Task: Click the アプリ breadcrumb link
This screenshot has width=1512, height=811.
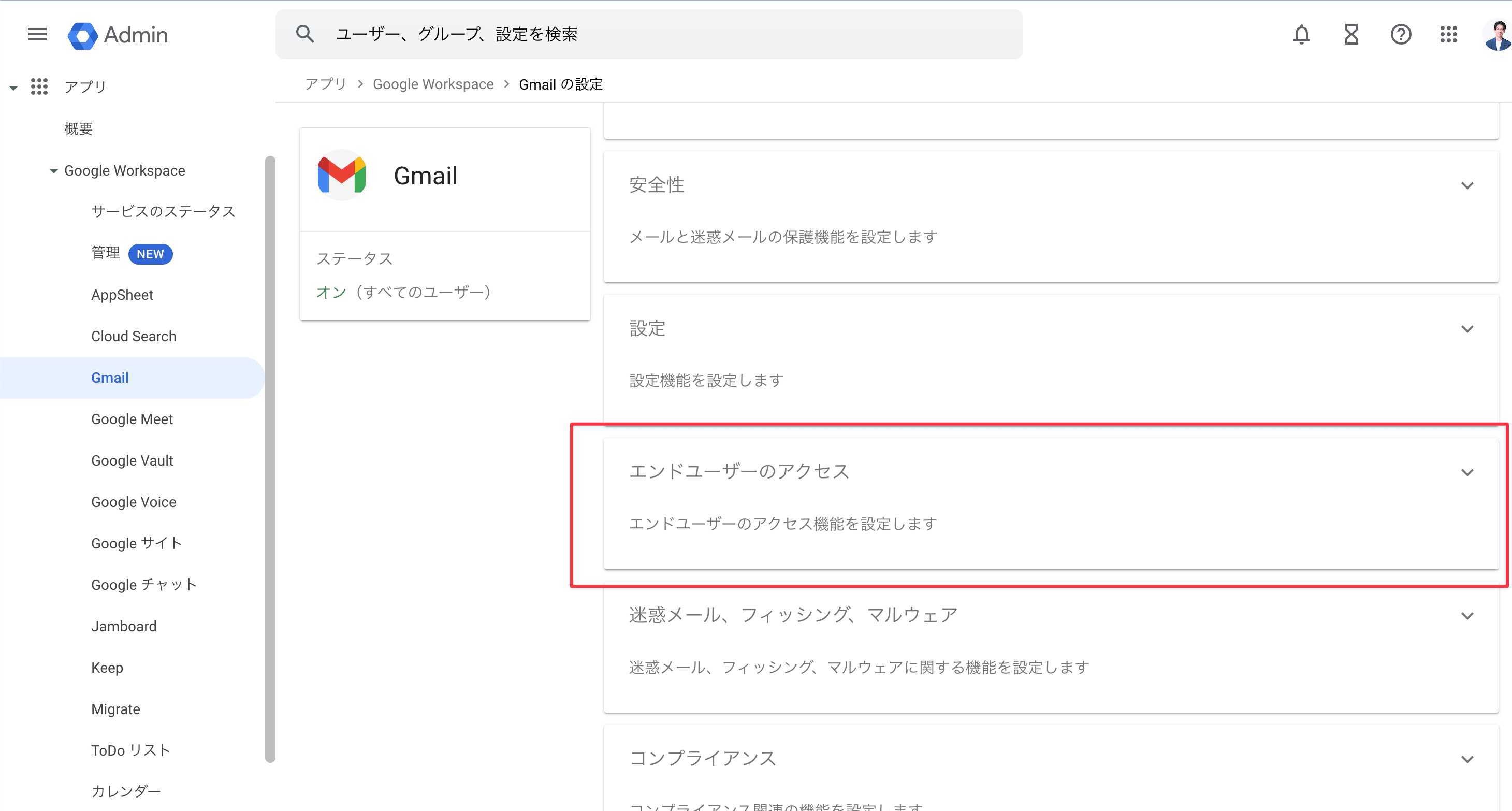Action: (x=326, y=84)
